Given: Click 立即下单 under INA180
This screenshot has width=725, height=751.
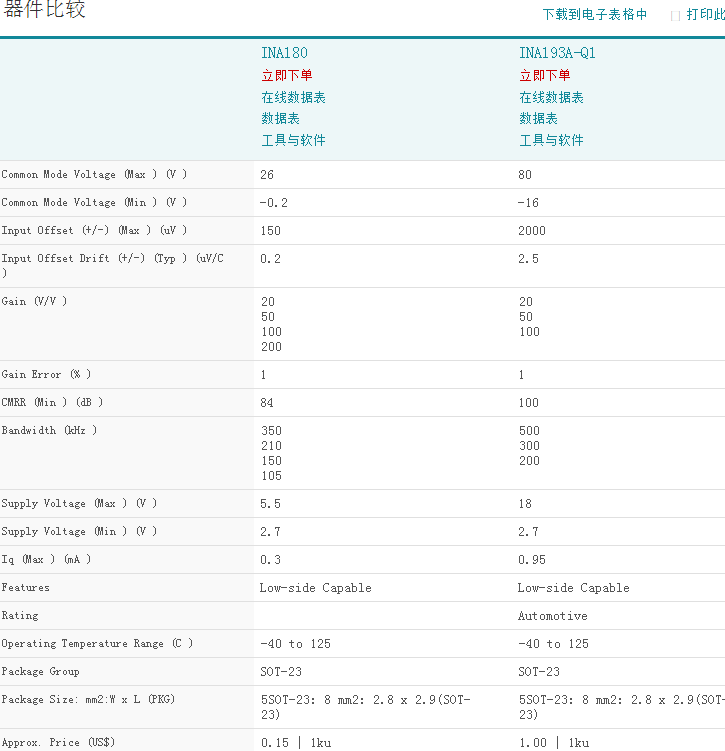Looking at the screenshot, I should (287, 75).
